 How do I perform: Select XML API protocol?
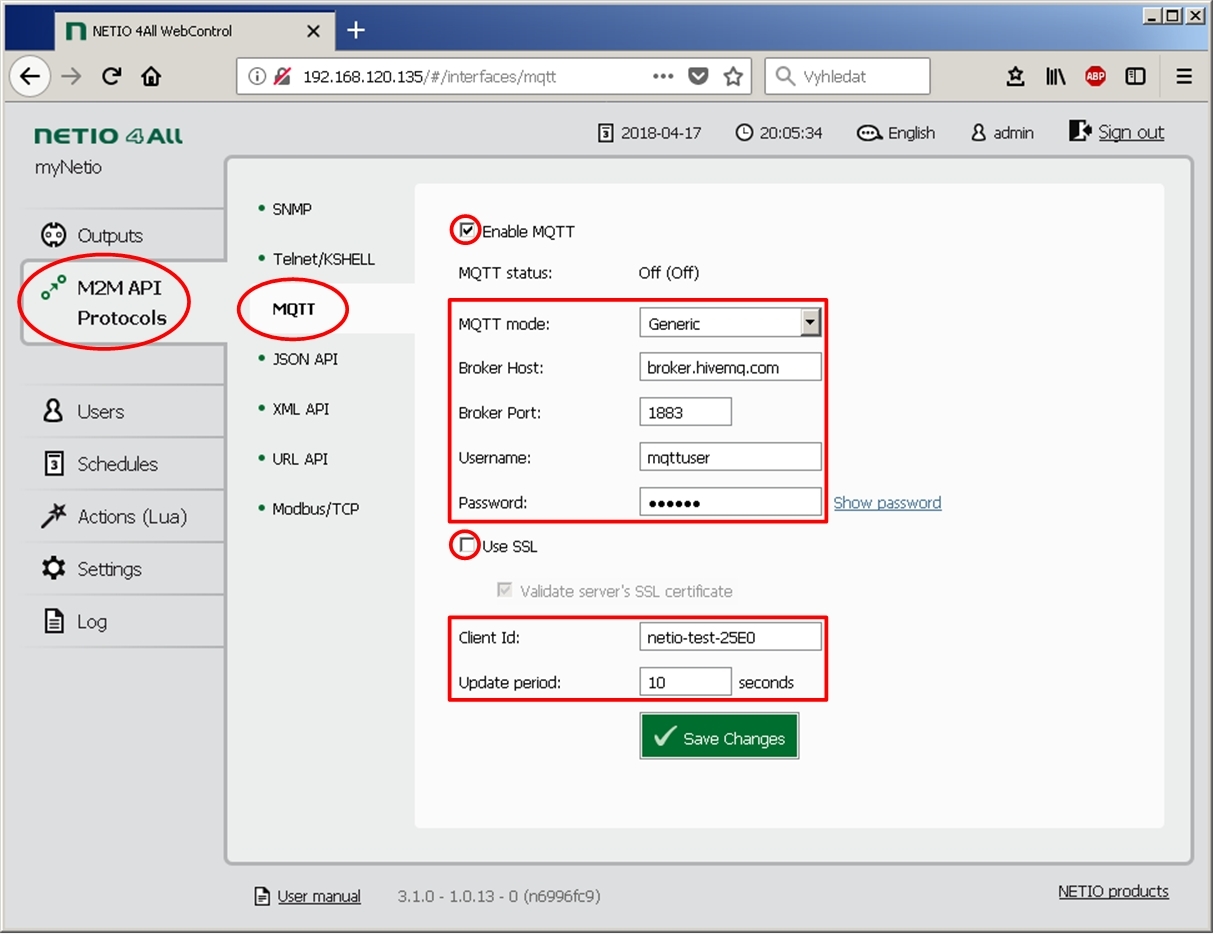coord(300,409)
